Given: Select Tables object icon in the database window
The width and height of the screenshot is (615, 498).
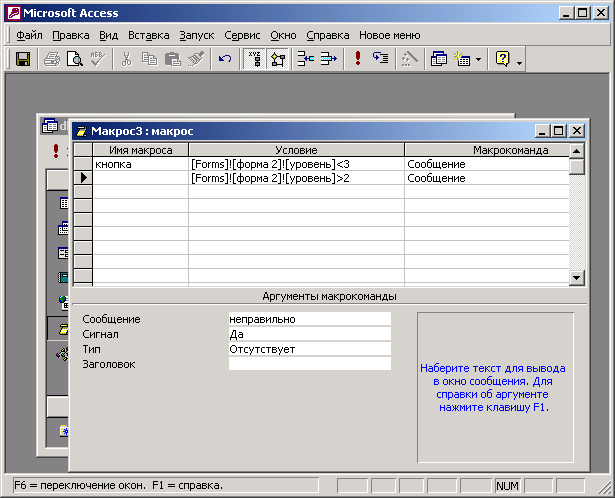Looking at the screenshot, I should 64,203.
